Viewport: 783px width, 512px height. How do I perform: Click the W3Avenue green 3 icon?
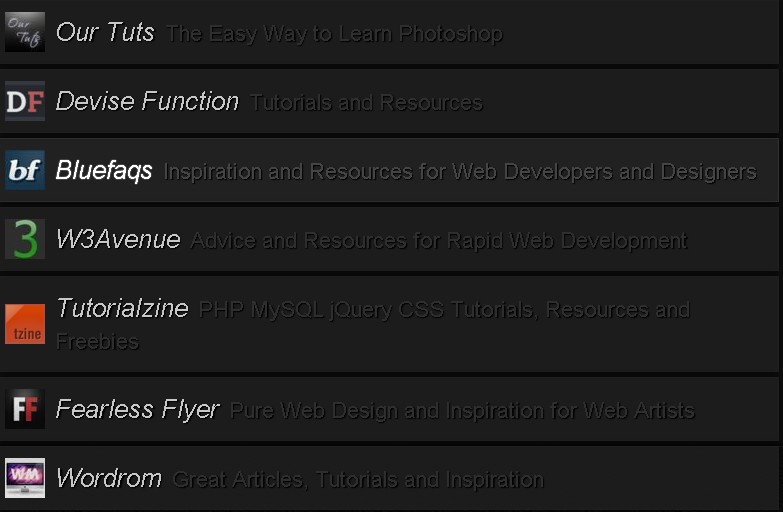click(24, 239)
